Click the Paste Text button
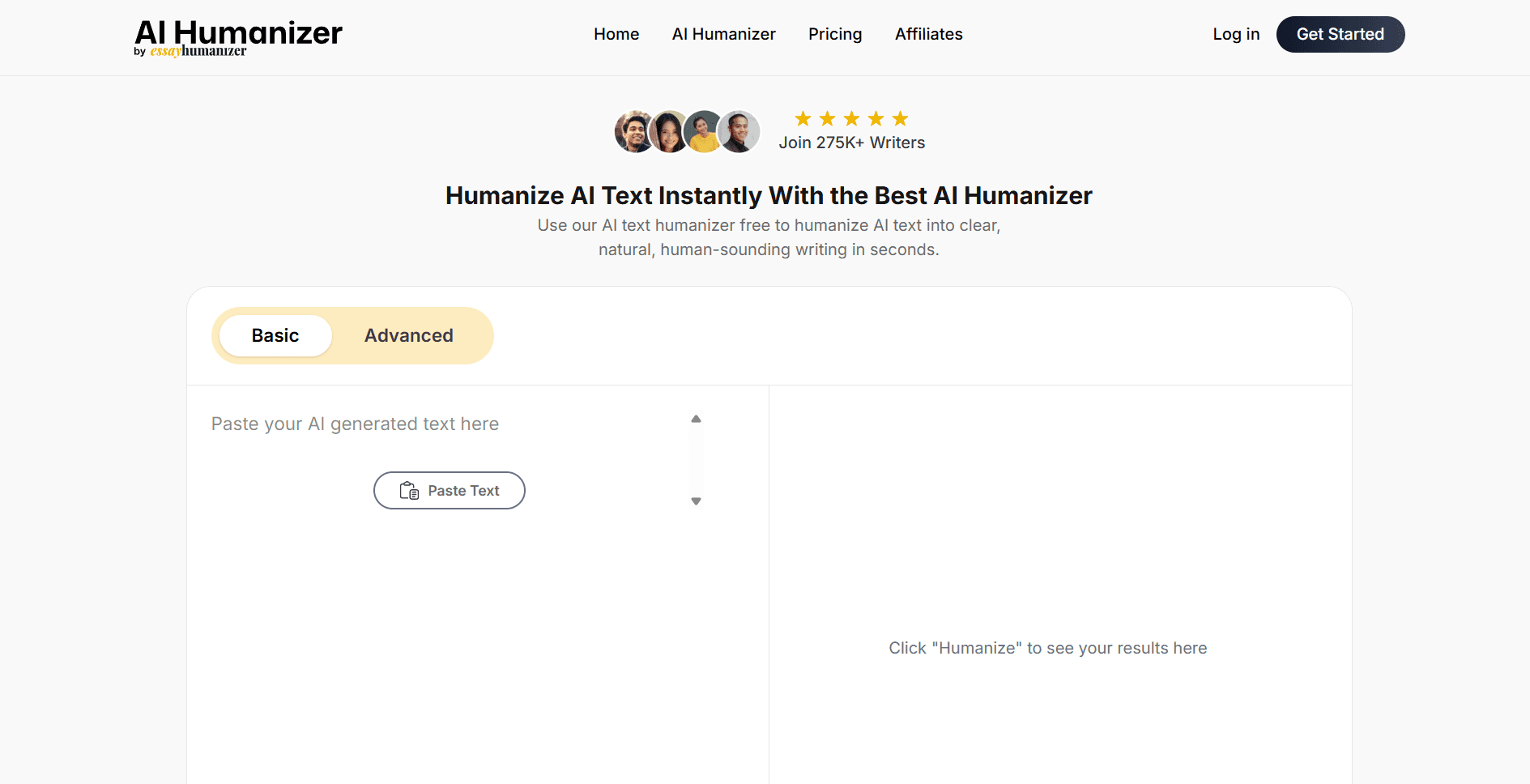Image resolution: width=1530 pixels, height=784 pixels. coord(450,491)
